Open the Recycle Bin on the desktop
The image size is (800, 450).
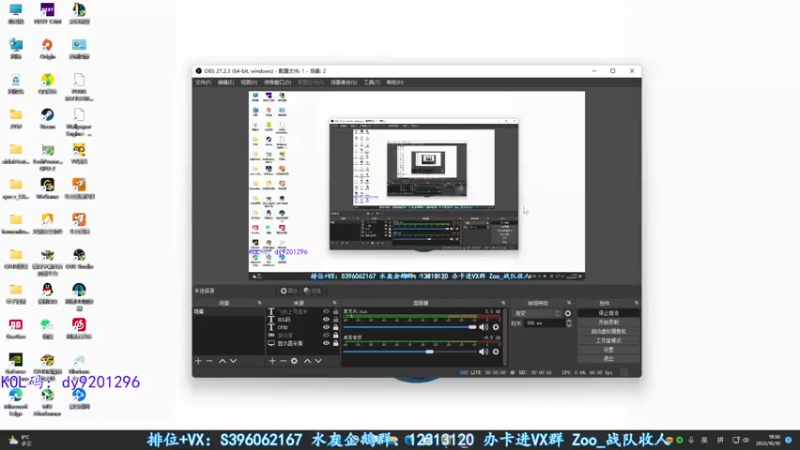click(x=16, y=83)
